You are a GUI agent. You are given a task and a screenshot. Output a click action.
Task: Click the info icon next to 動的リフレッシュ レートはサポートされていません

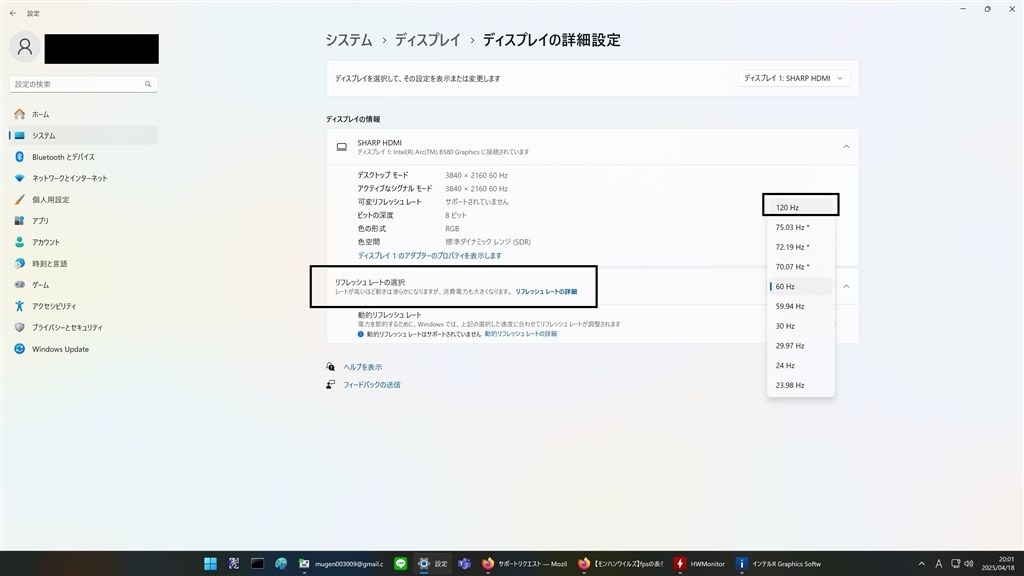[x=360, y=334]
